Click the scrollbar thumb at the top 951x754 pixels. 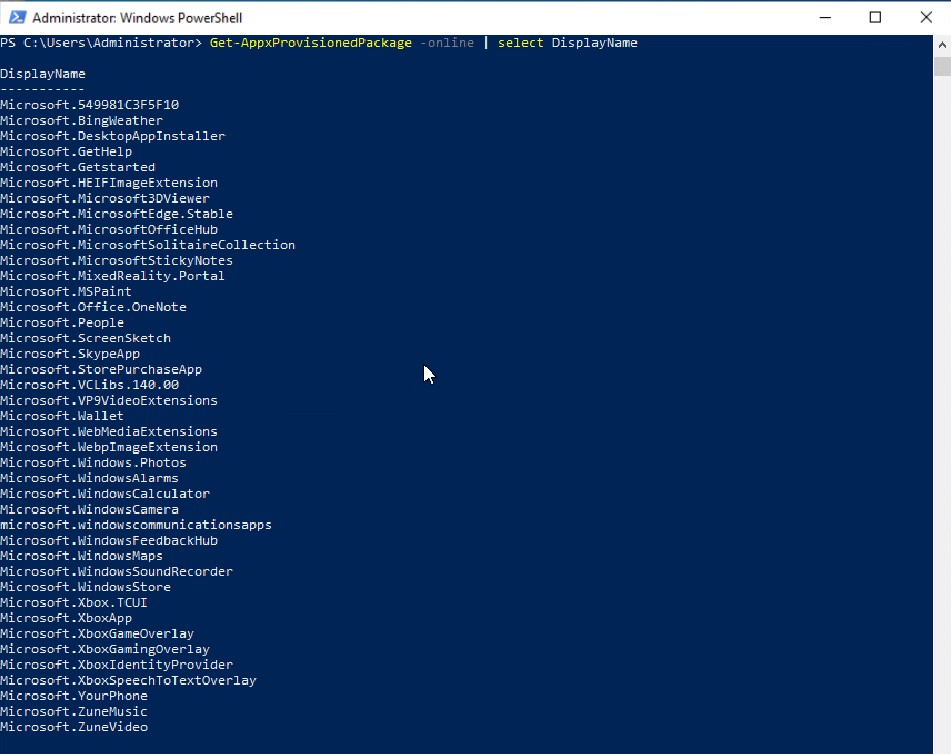942,65
